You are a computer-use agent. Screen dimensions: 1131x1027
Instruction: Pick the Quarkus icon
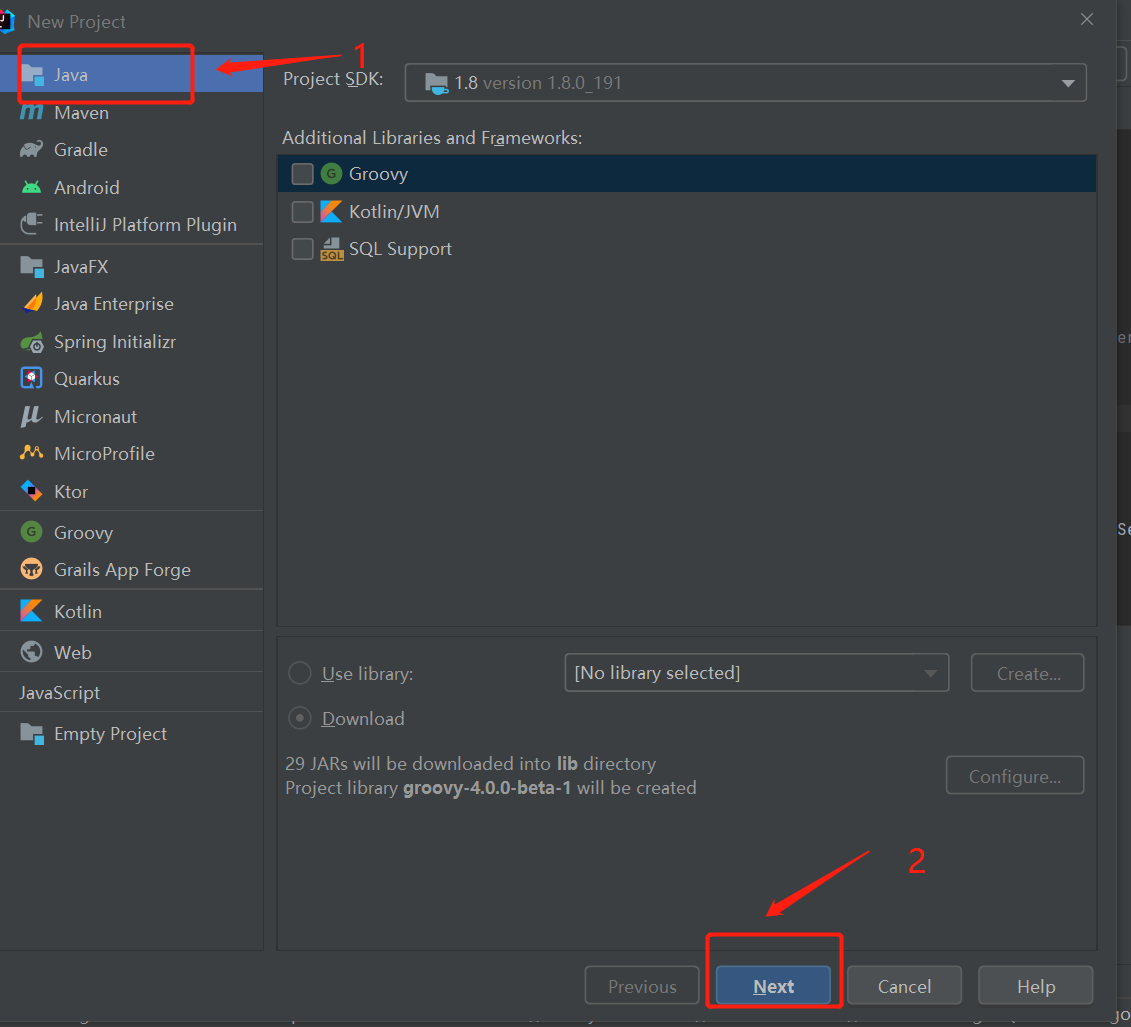coord(32,379)
